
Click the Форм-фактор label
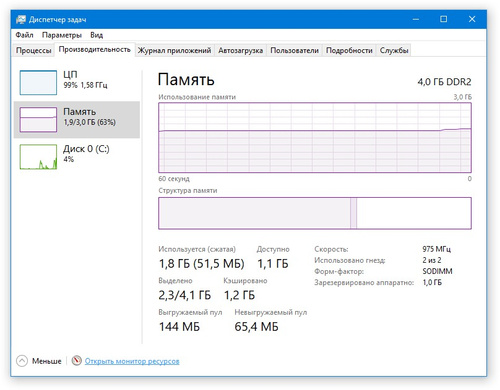pos(339,271)
